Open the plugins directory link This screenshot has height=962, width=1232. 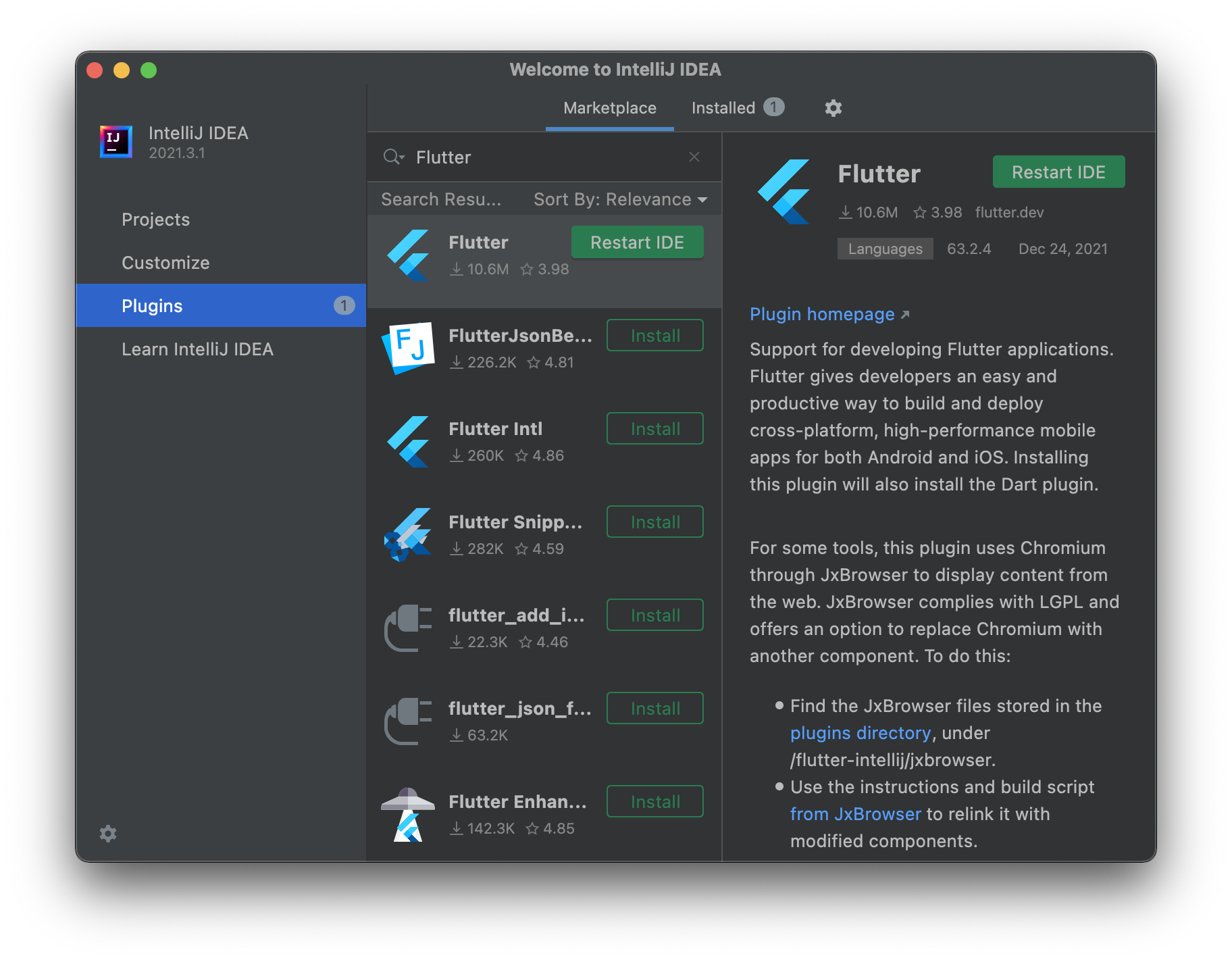[x=861, y=733]
